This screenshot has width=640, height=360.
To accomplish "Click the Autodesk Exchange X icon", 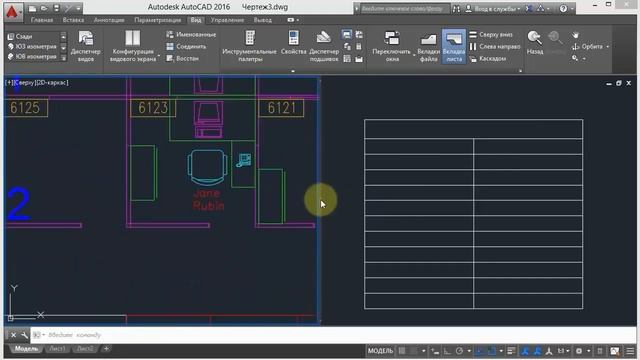I will click(x=529, y=9).
